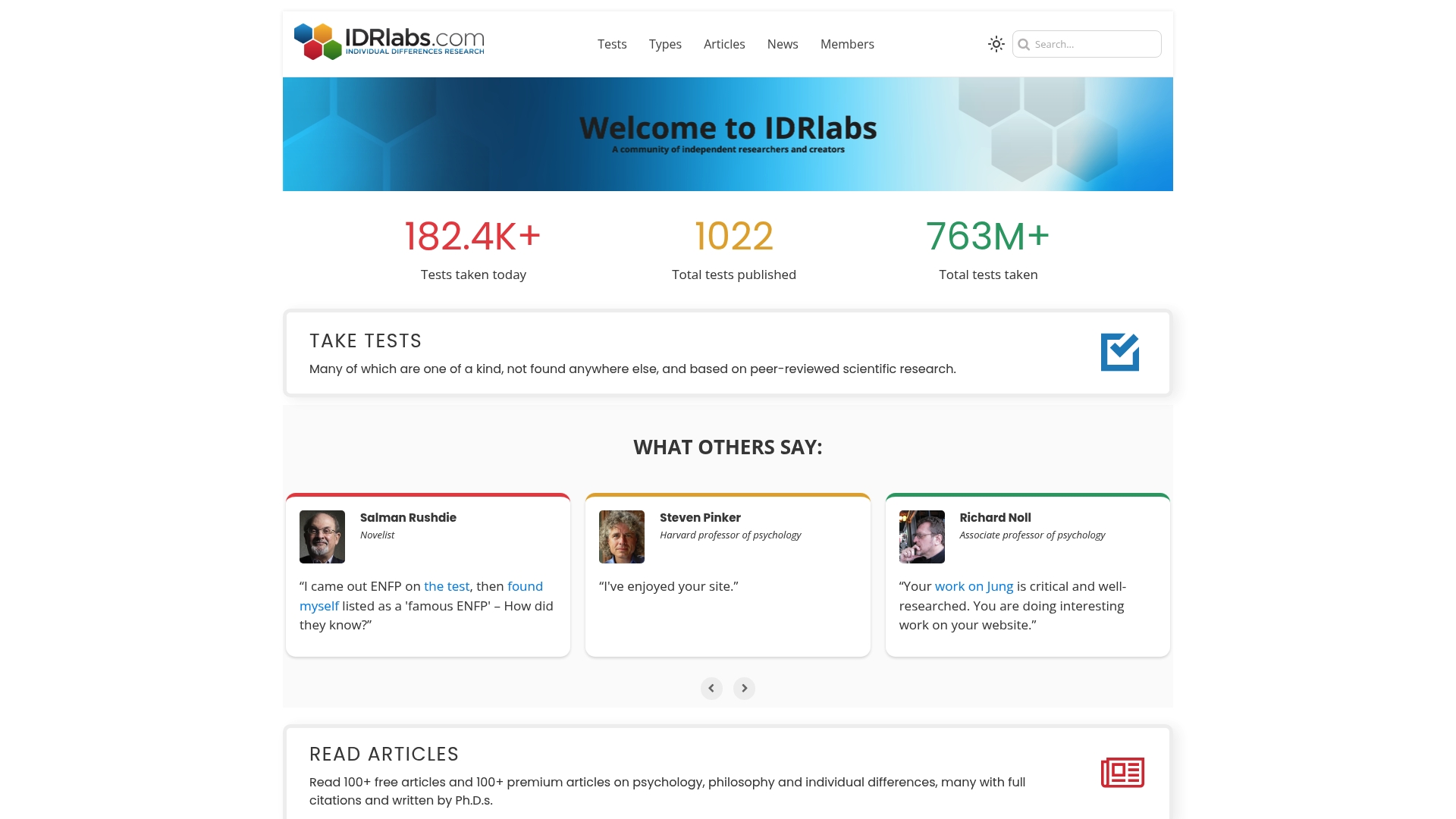Toggle dark mode with the sun icon
Image resolution: width=1456 pixels, height=819 pixels.
pos(996,44)
